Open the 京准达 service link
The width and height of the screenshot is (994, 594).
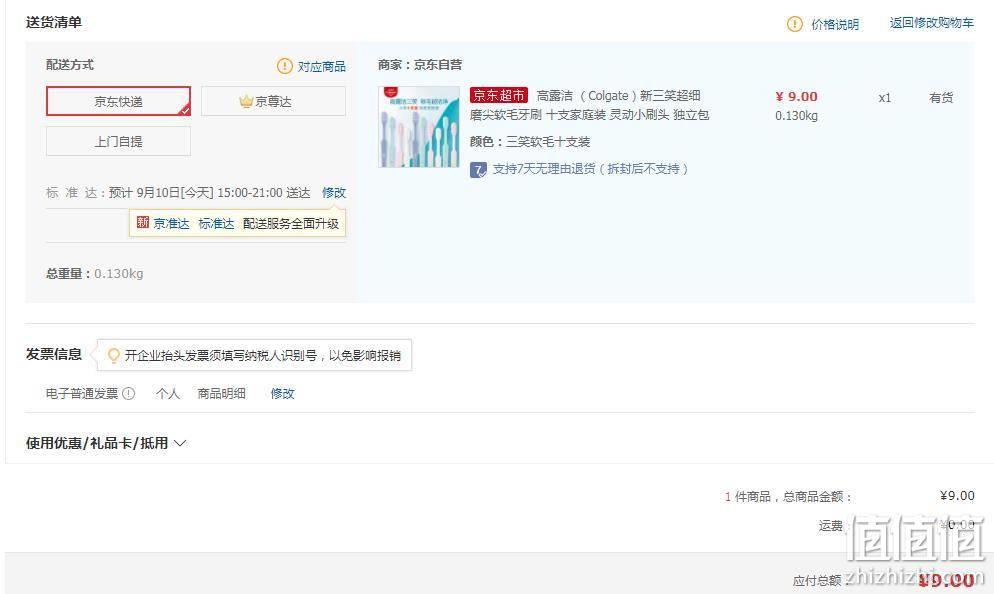(x=171, y=223)
